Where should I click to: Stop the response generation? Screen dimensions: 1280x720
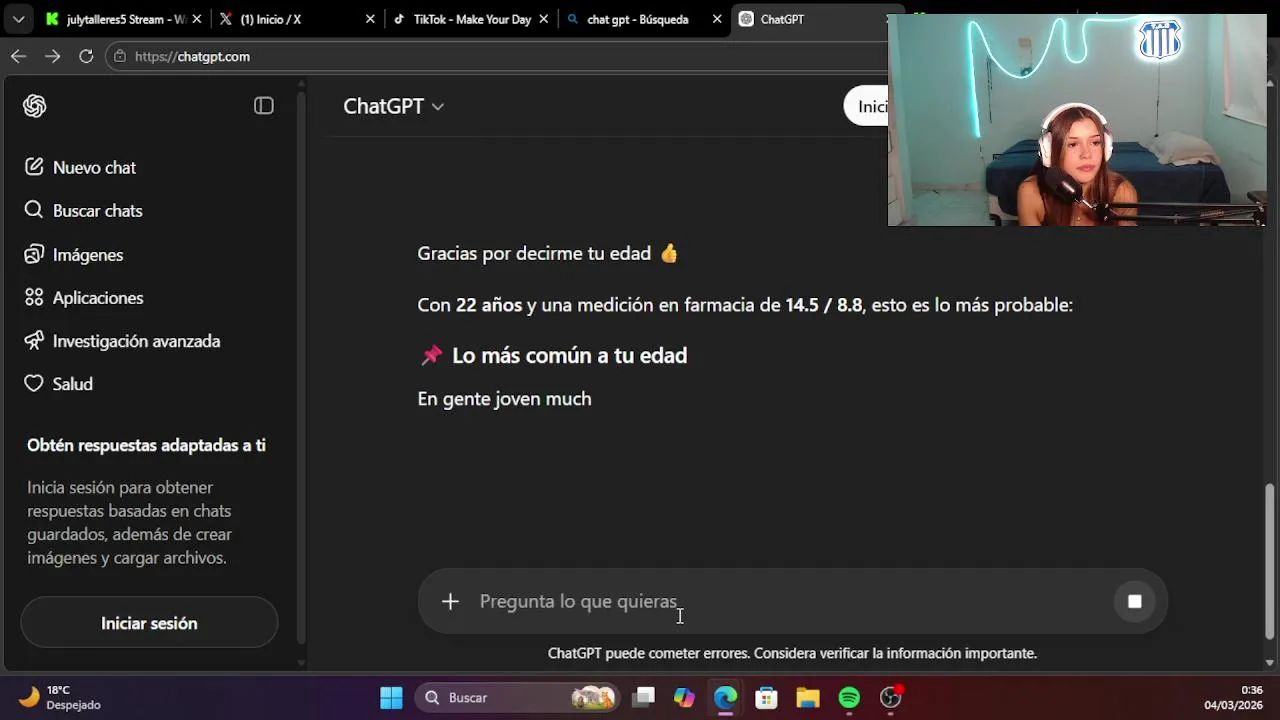1134,601
